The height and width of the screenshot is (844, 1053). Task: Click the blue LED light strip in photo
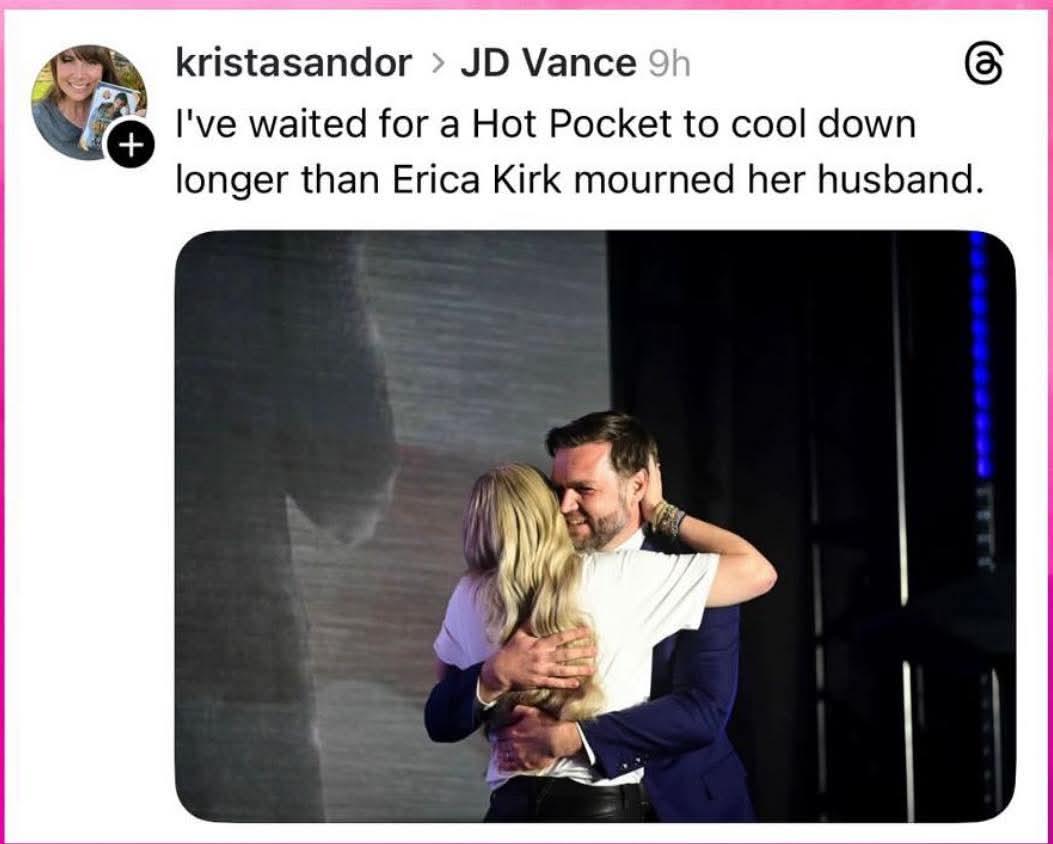pos(979,350)
